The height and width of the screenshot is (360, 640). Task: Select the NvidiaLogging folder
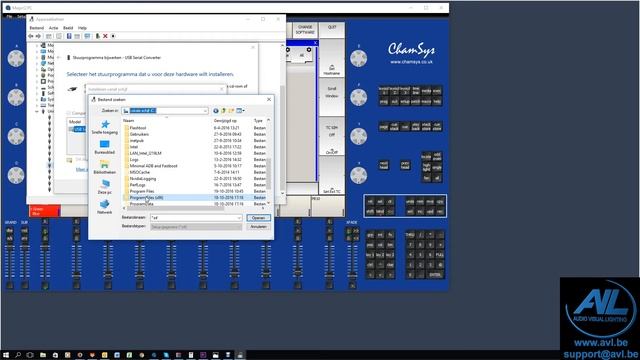coord(143,179)
